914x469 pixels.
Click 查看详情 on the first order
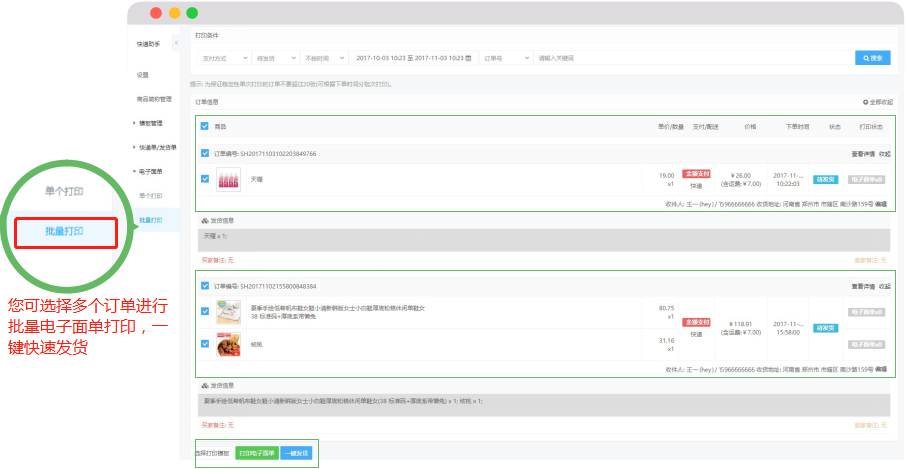click(862, 154)
